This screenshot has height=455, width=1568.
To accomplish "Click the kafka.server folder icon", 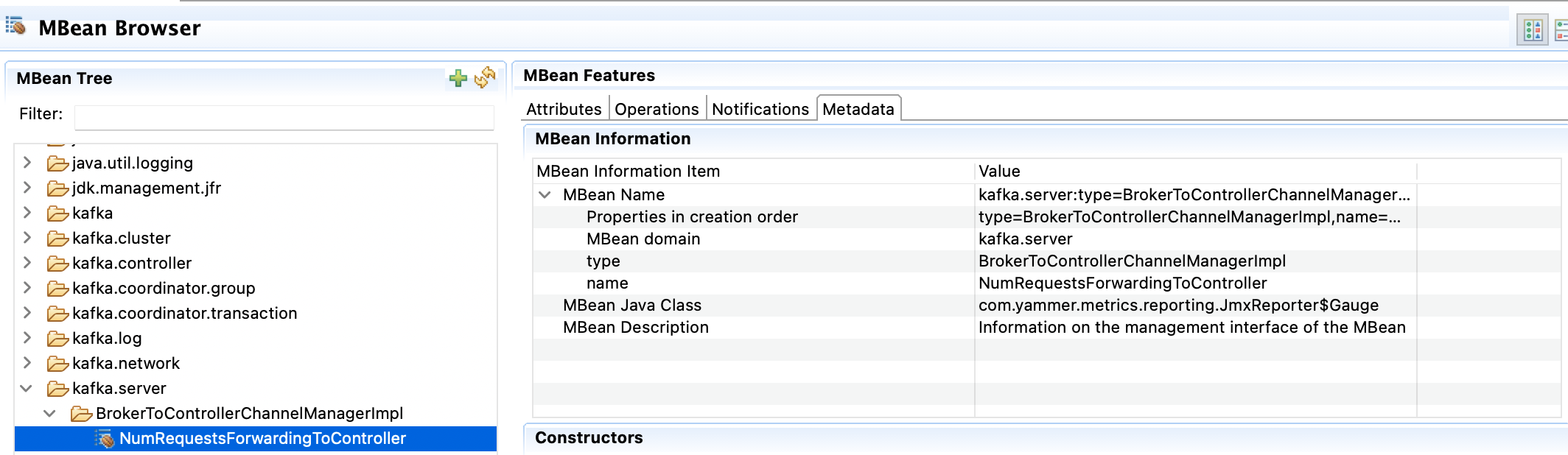I will pos(57,389).
